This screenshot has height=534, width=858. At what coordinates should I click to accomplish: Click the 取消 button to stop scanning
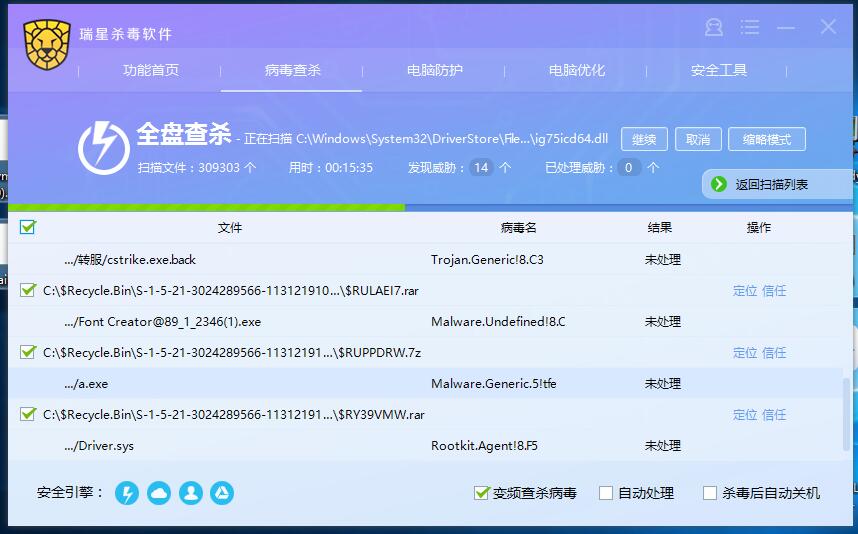pos(698,139)
